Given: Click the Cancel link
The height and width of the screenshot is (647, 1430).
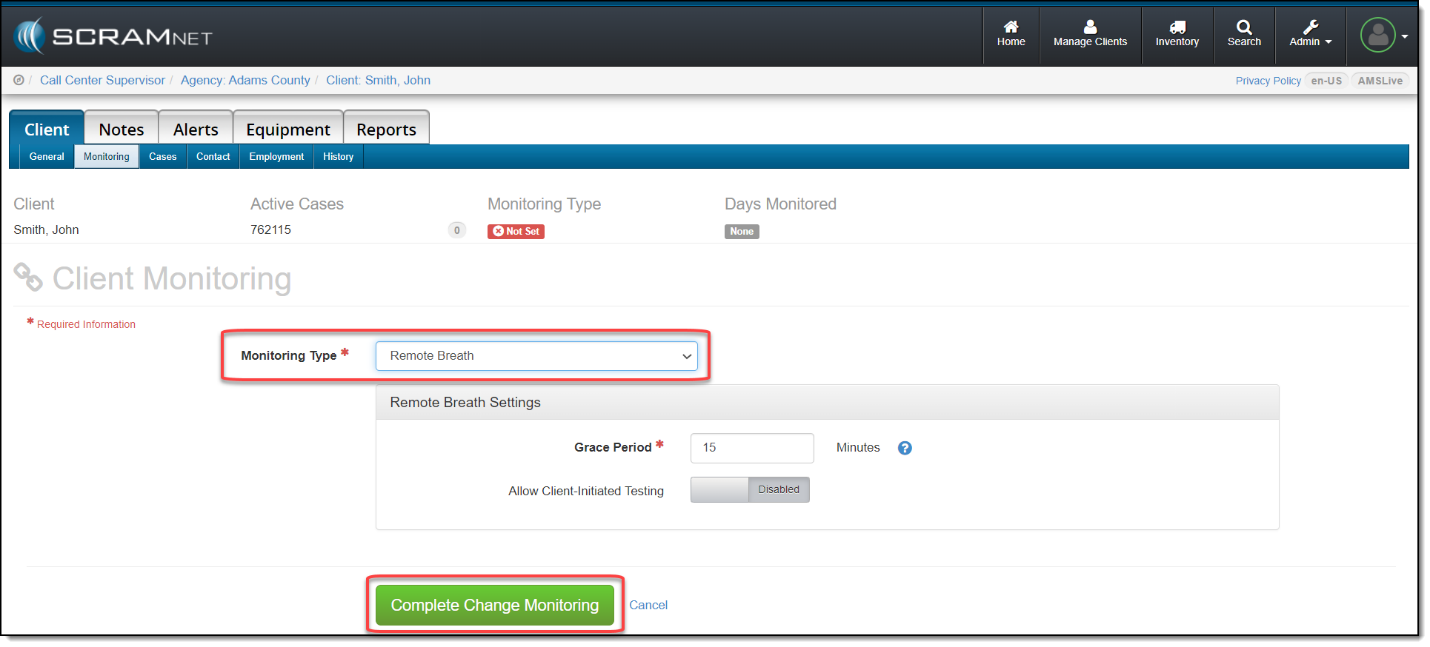Looking at the screenshot, I should click(x=648, y=605).
